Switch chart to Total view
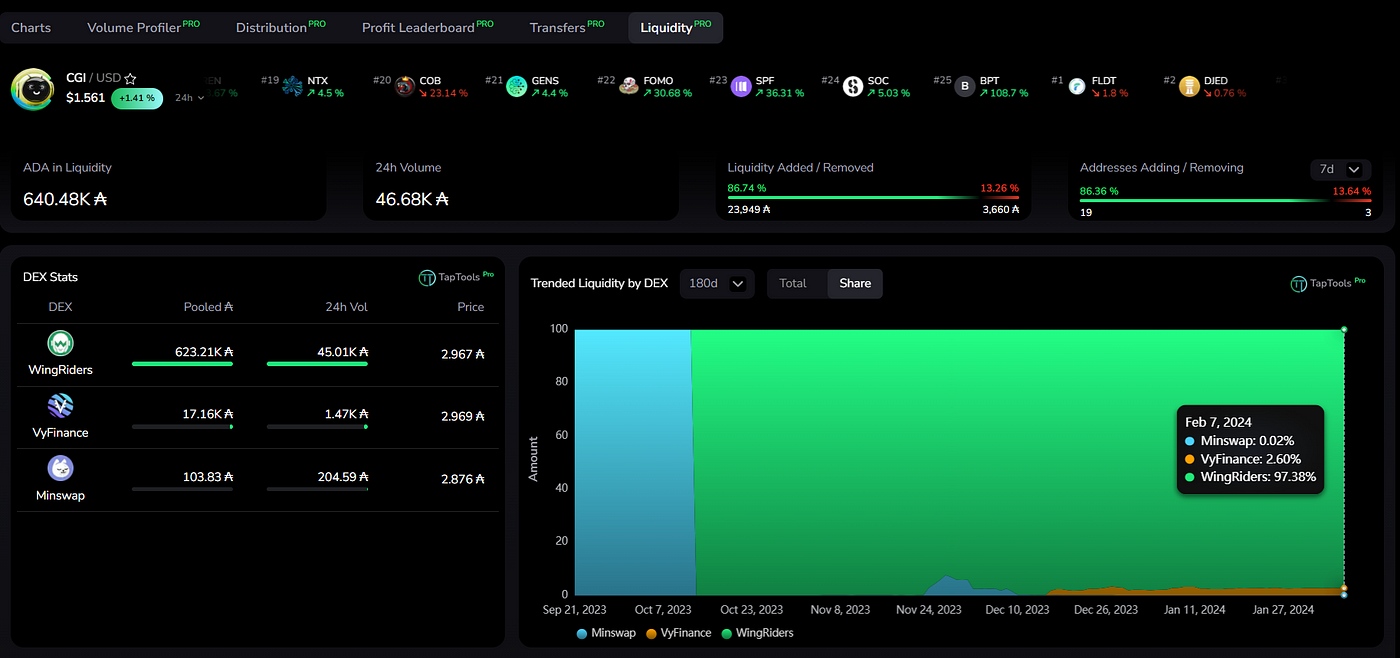Viewport: 1400px width, 658px height. click(793, 283)
